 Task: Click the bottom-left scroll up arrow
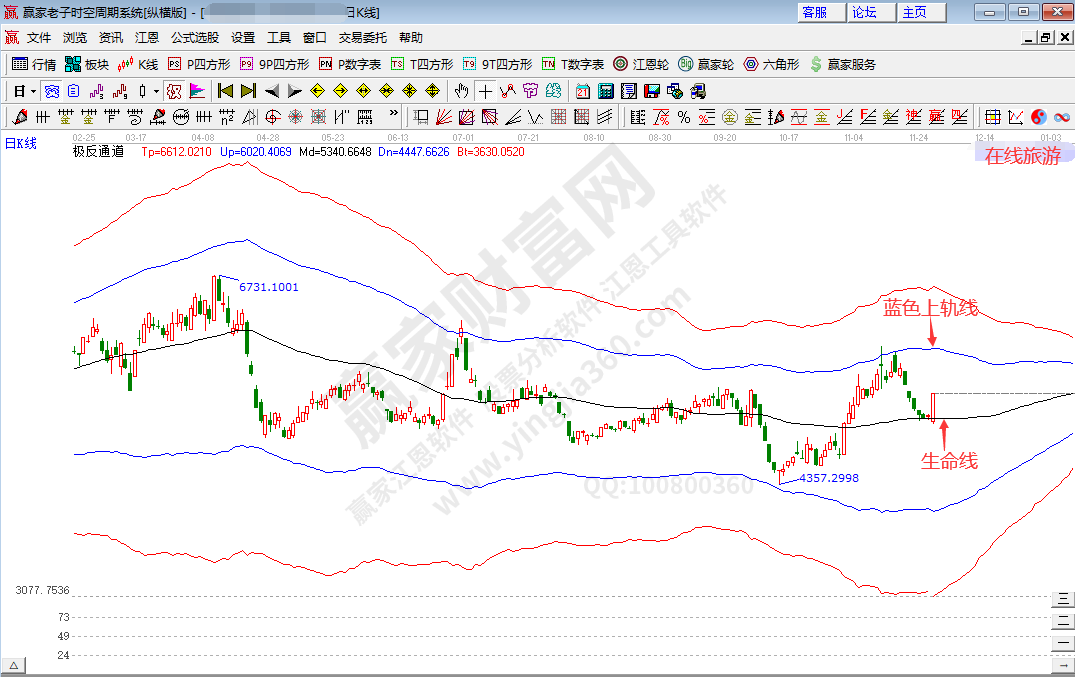14,665
